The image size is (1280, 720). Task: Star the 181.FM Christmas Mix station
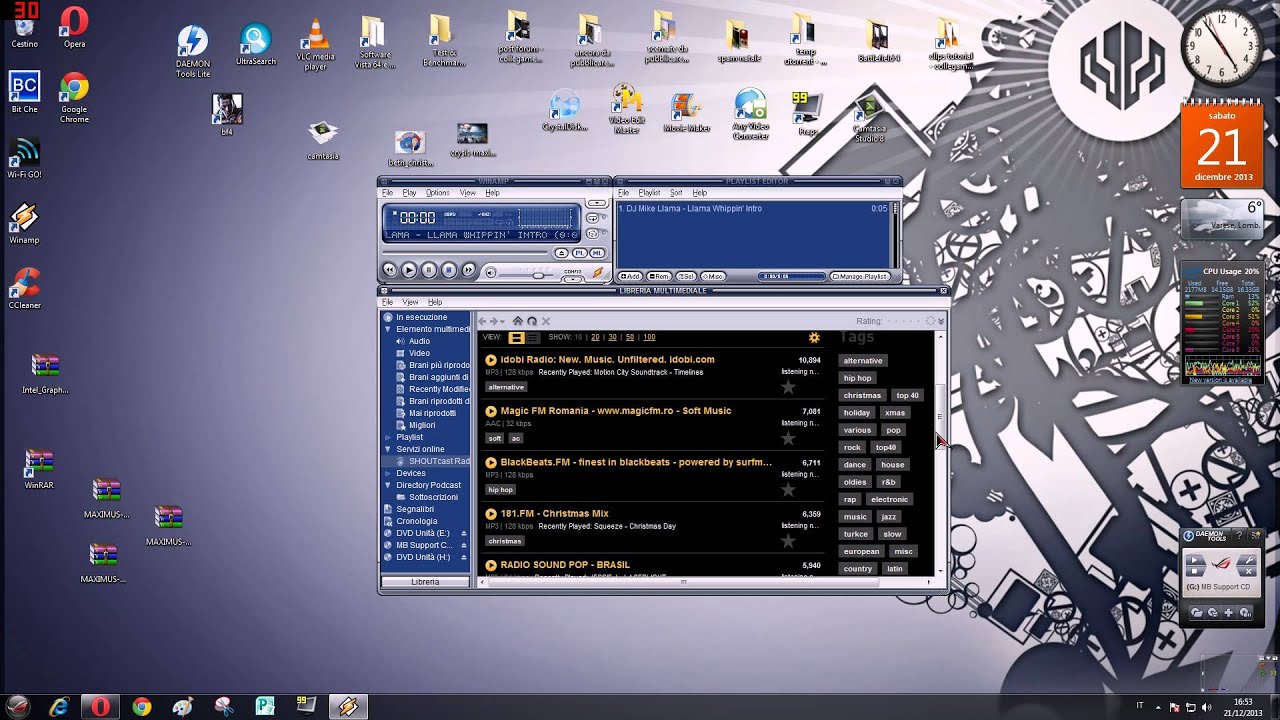pyautogui.click(x=788, y=541)
